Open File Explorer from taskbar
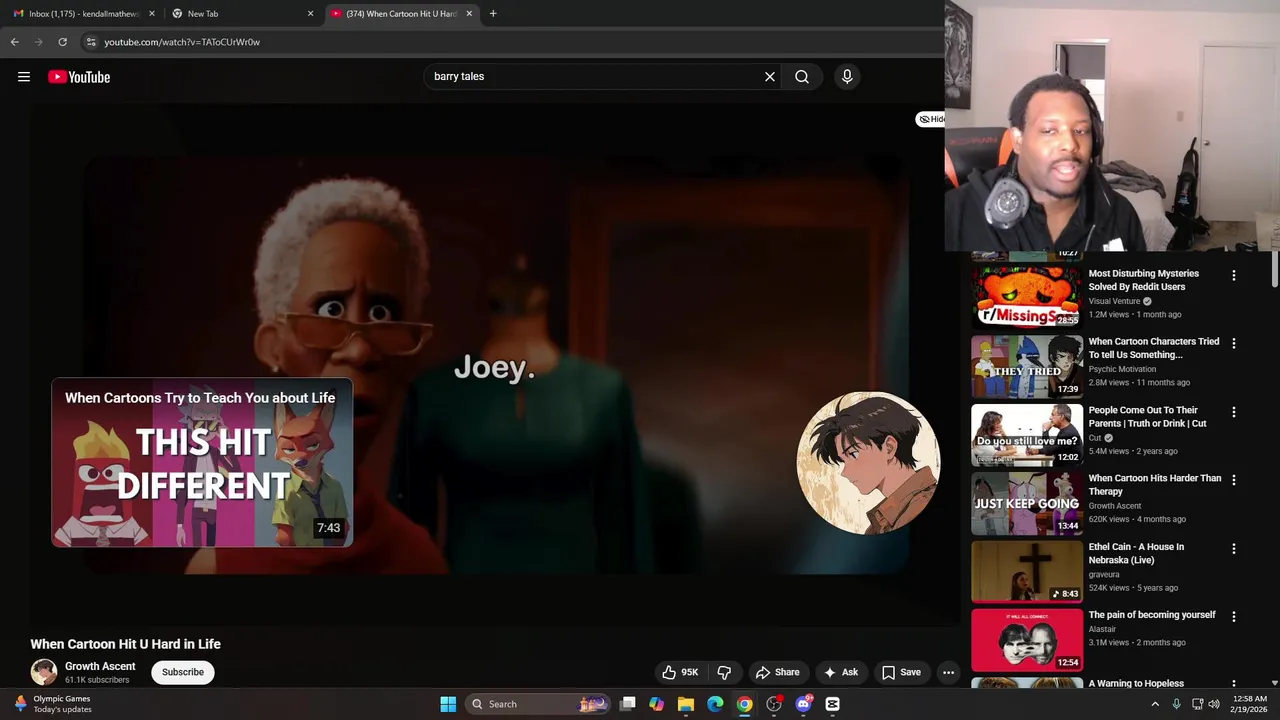Image resolution: width=1280 pixels, height=720 pixels. pos(686,704)
